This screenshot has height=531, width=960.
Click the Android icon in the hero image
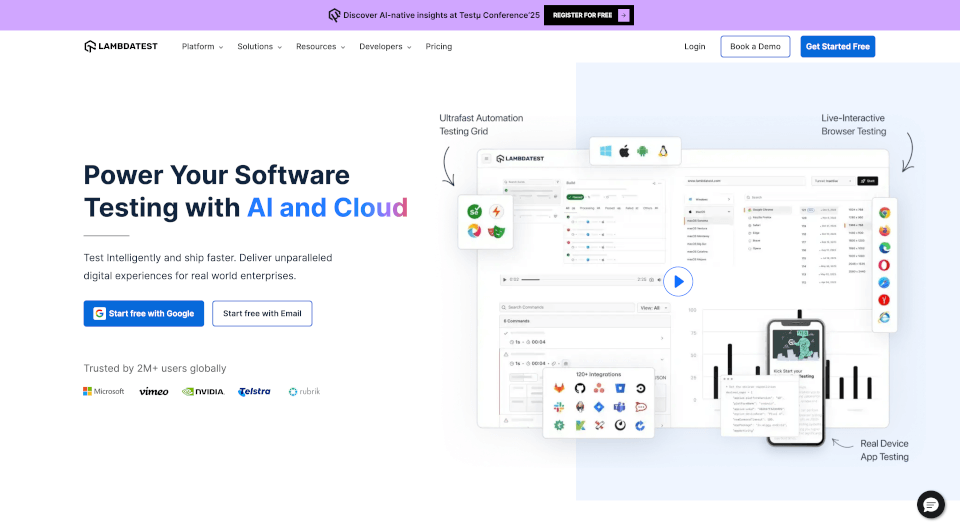pyautogui.click(x=643, y=152)
